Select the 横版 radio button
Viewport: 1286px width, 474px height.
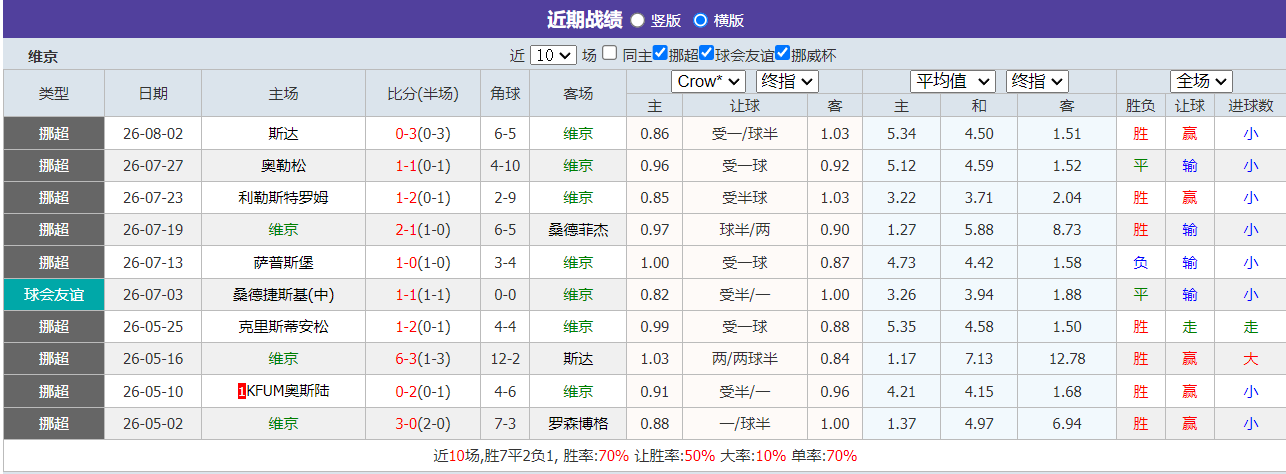coord(700,20)
